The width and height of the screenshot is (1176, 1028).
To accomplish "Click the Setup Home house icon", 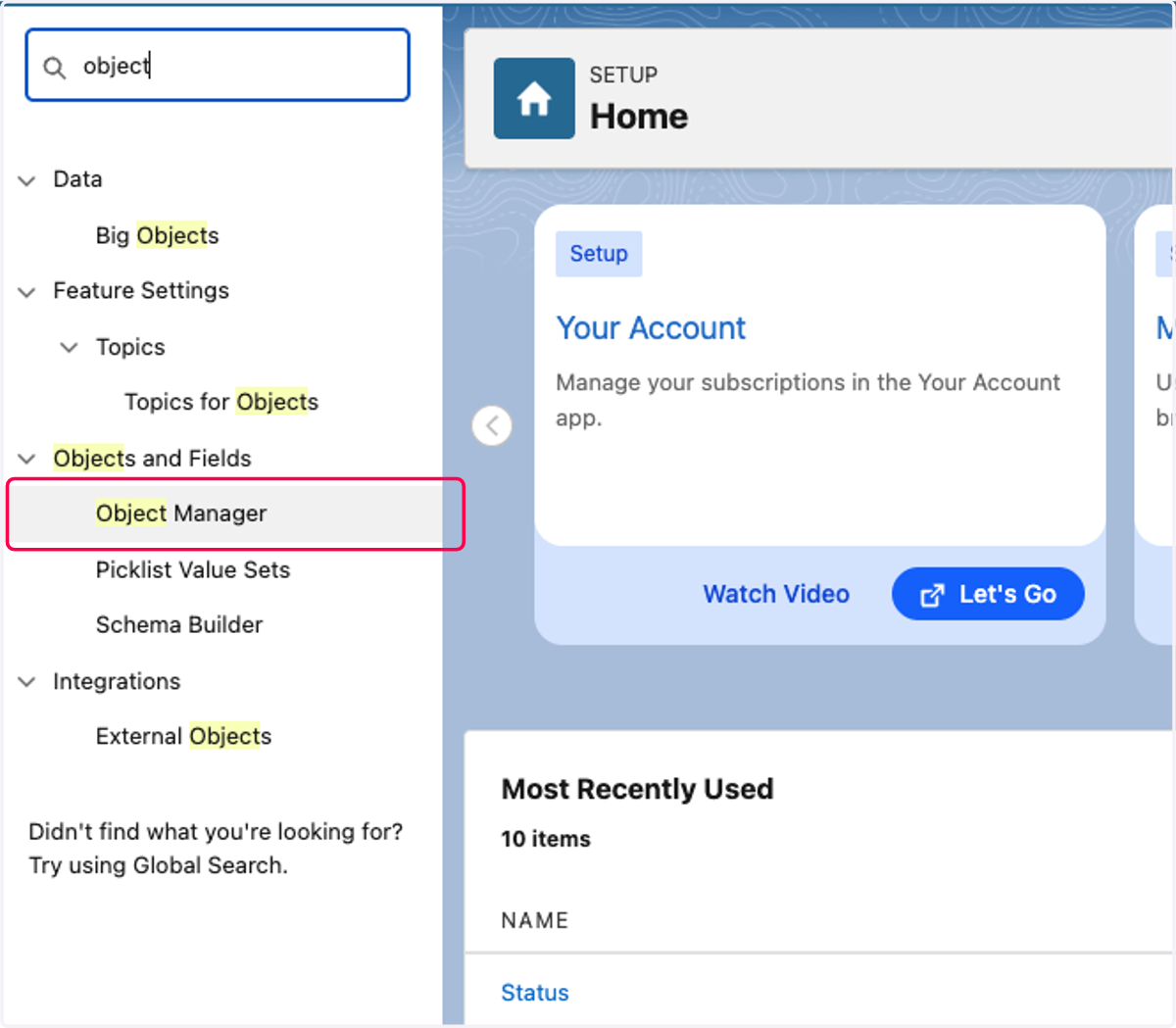I will click(534, 98).
